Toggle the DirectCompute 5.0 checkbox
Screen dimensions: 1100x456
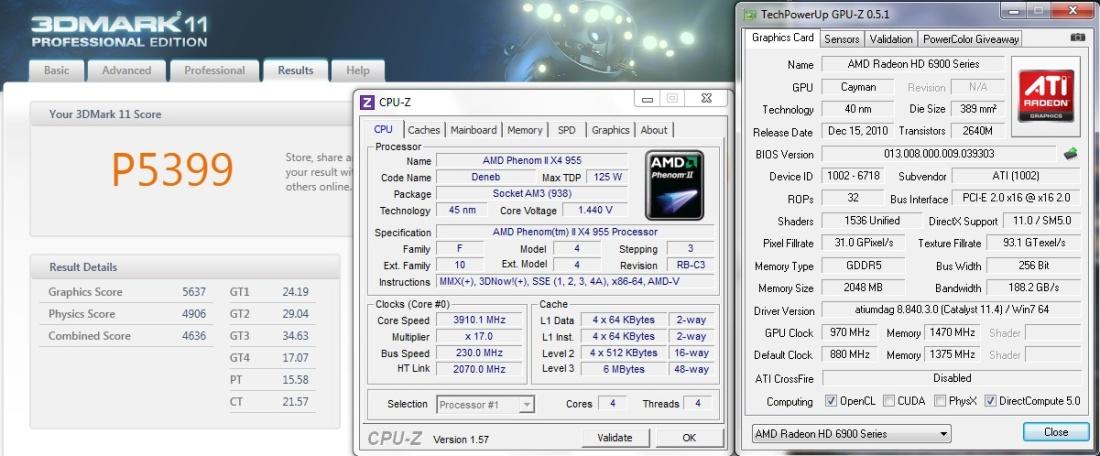991,401
